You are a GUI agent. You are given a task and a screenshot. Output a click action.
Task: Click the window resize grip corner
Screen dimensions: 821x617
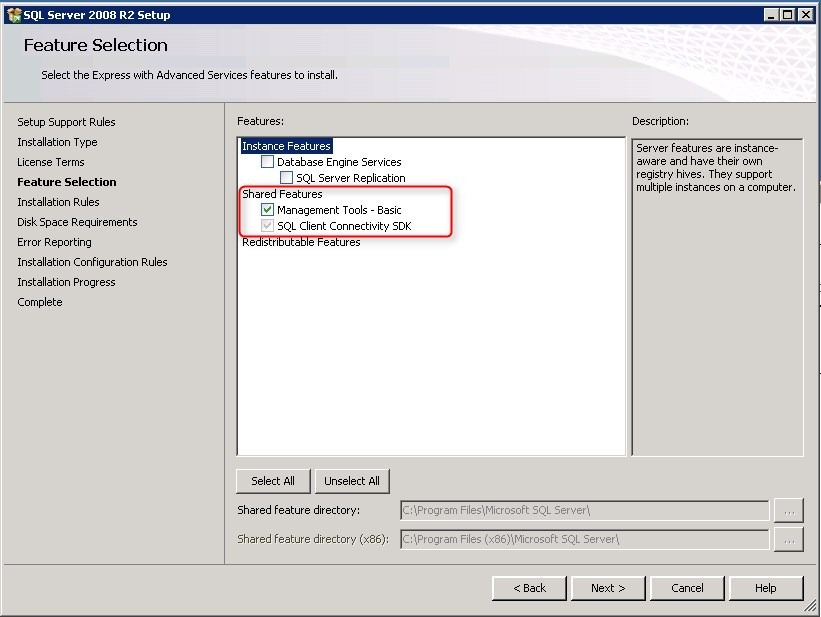811,606
